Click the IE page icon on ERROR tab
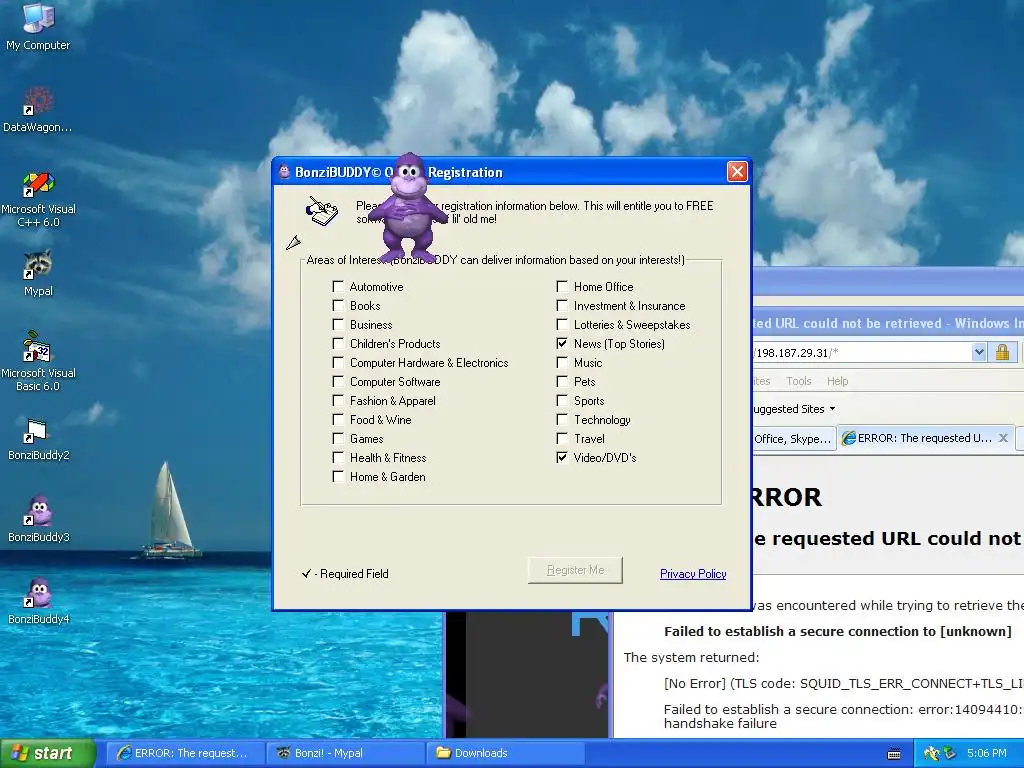This screenshot has height=768, width=1024. click(x=848, y=438)
